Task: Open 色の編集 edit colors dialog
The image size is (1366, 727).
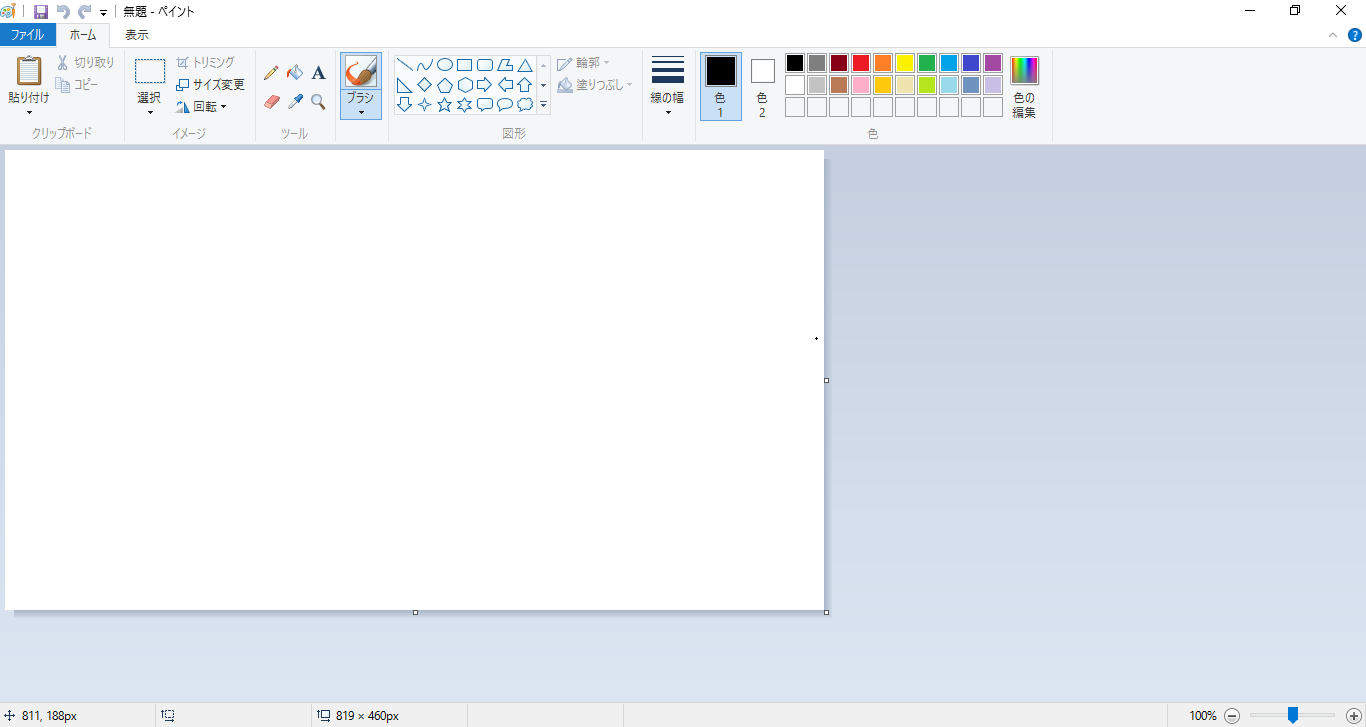Action: (1024, 87)
